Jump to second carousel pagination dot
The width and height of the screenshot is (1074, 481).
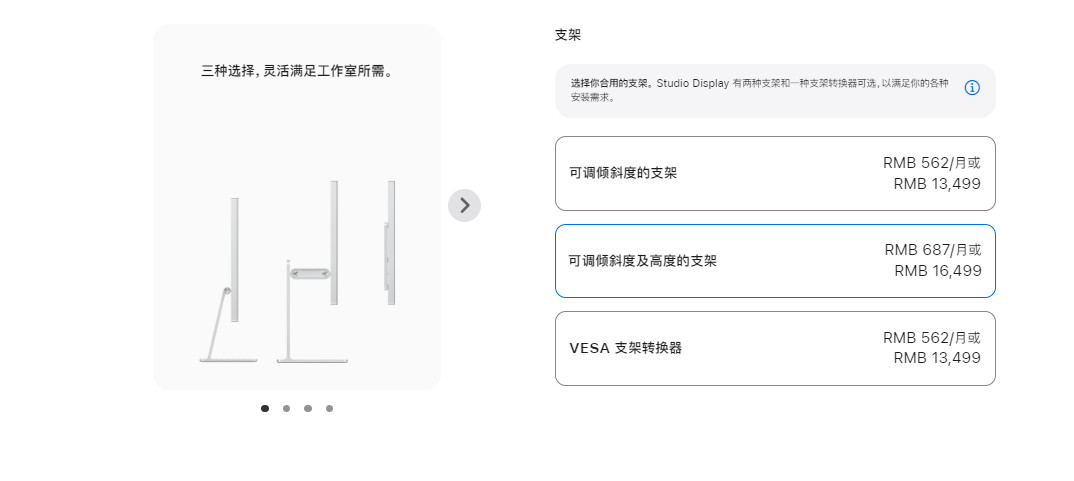(x=286, y=408)
